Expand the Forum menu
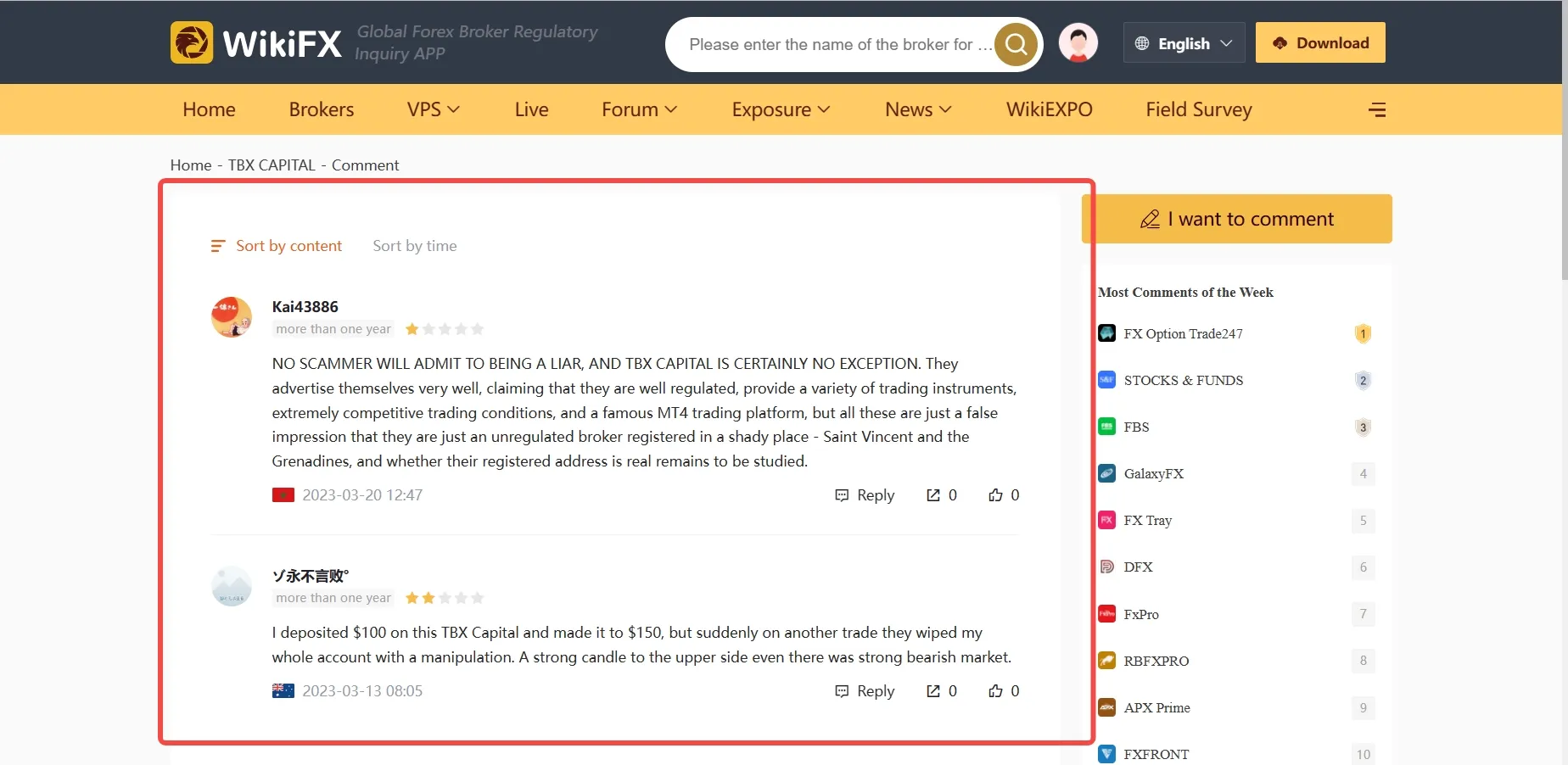 (x=640, y=109)
